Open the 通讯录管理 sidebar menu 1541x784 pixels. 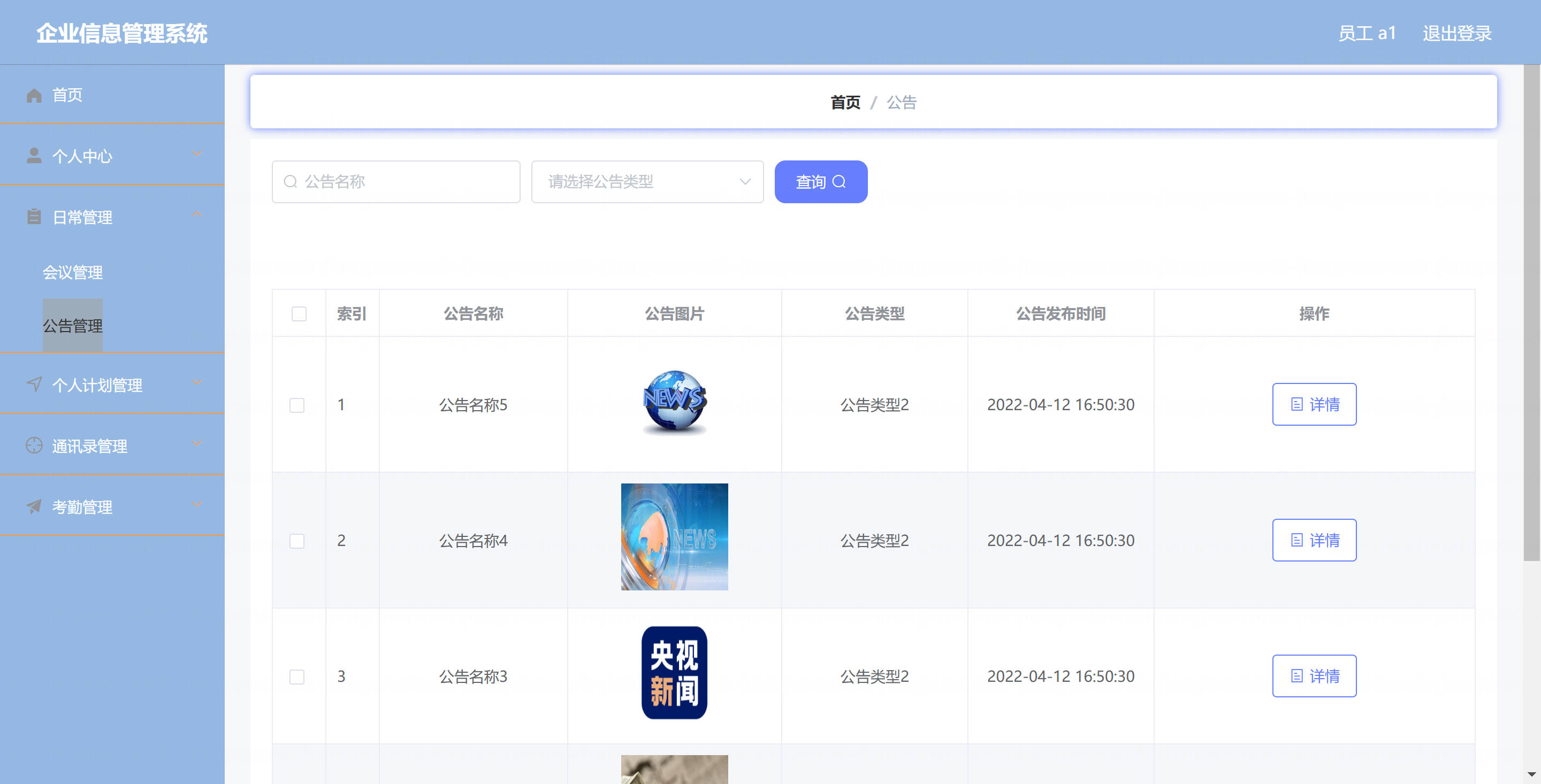click(112, 445)
